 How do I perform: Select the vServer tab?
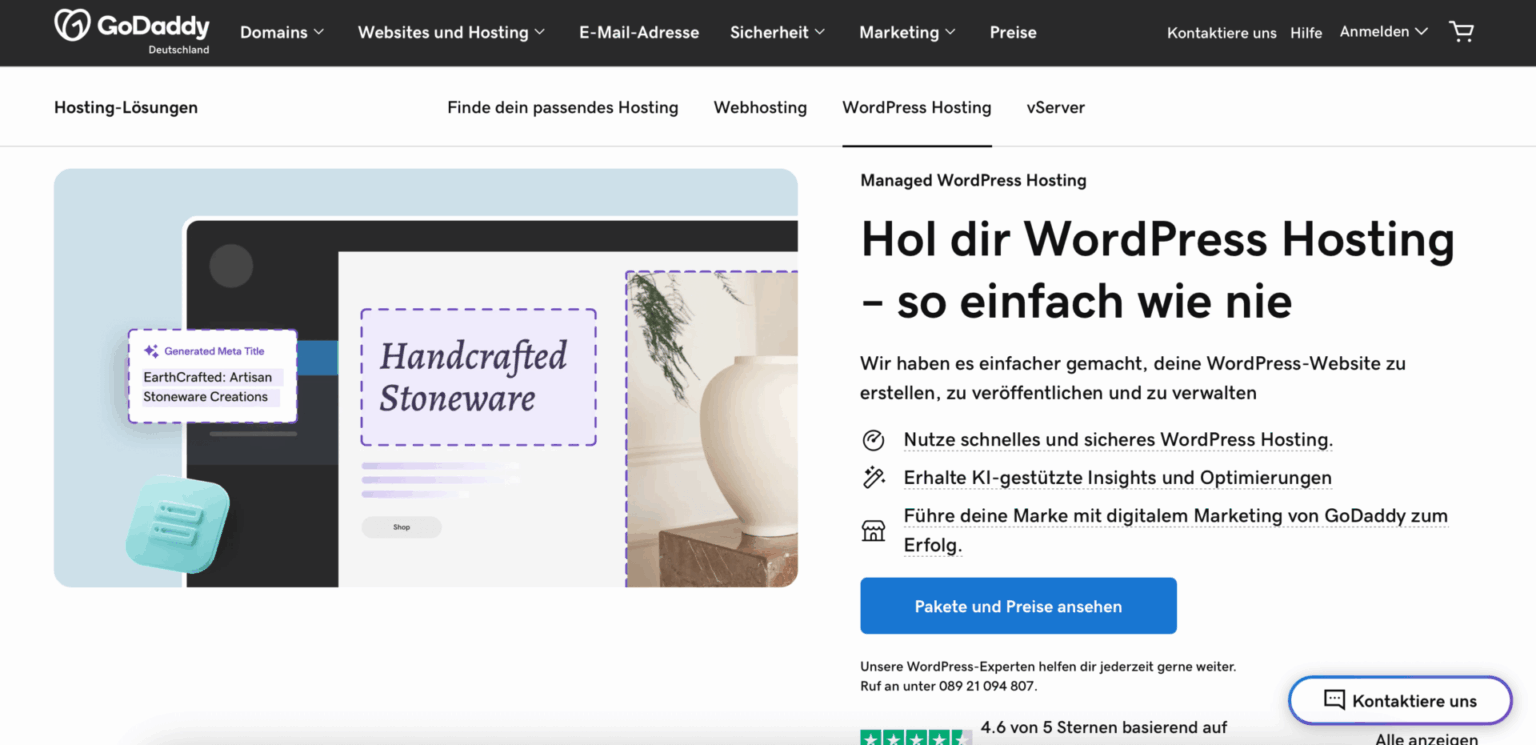coord(1056,107)
